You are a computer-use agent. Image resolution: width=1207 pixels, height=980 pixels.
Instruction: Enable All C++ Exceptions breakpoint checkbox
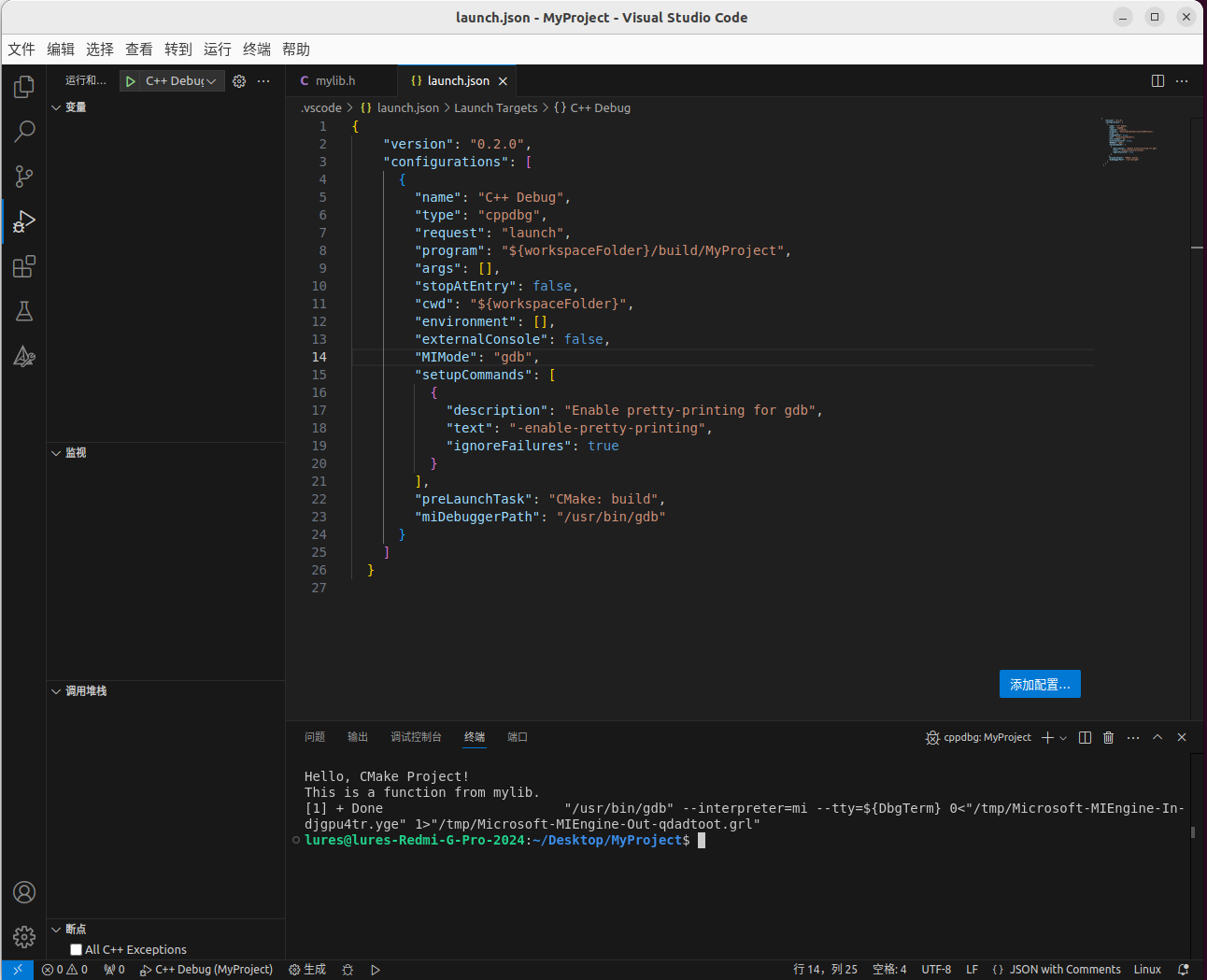point(77,949)
